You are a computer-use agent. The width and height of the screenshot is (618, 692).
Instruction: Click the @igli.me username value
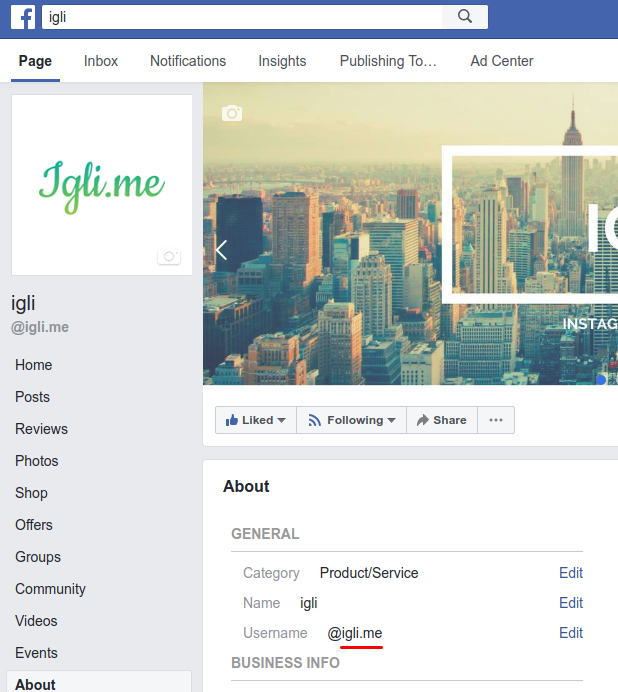[x=354, y=633]
